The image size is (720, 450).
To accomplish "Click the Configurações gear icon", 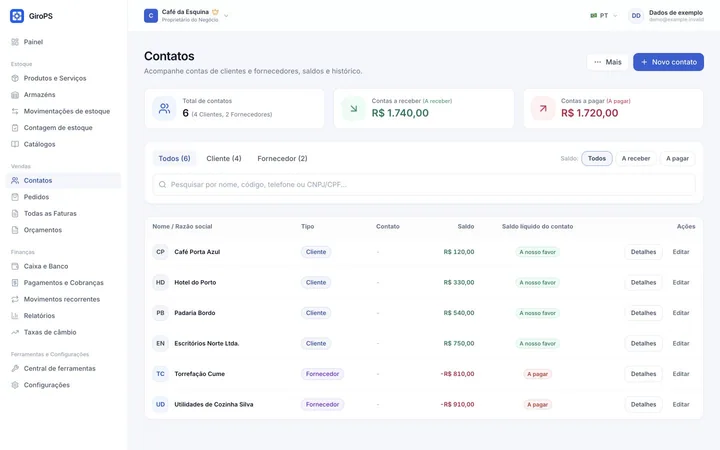I will (15, 385).
